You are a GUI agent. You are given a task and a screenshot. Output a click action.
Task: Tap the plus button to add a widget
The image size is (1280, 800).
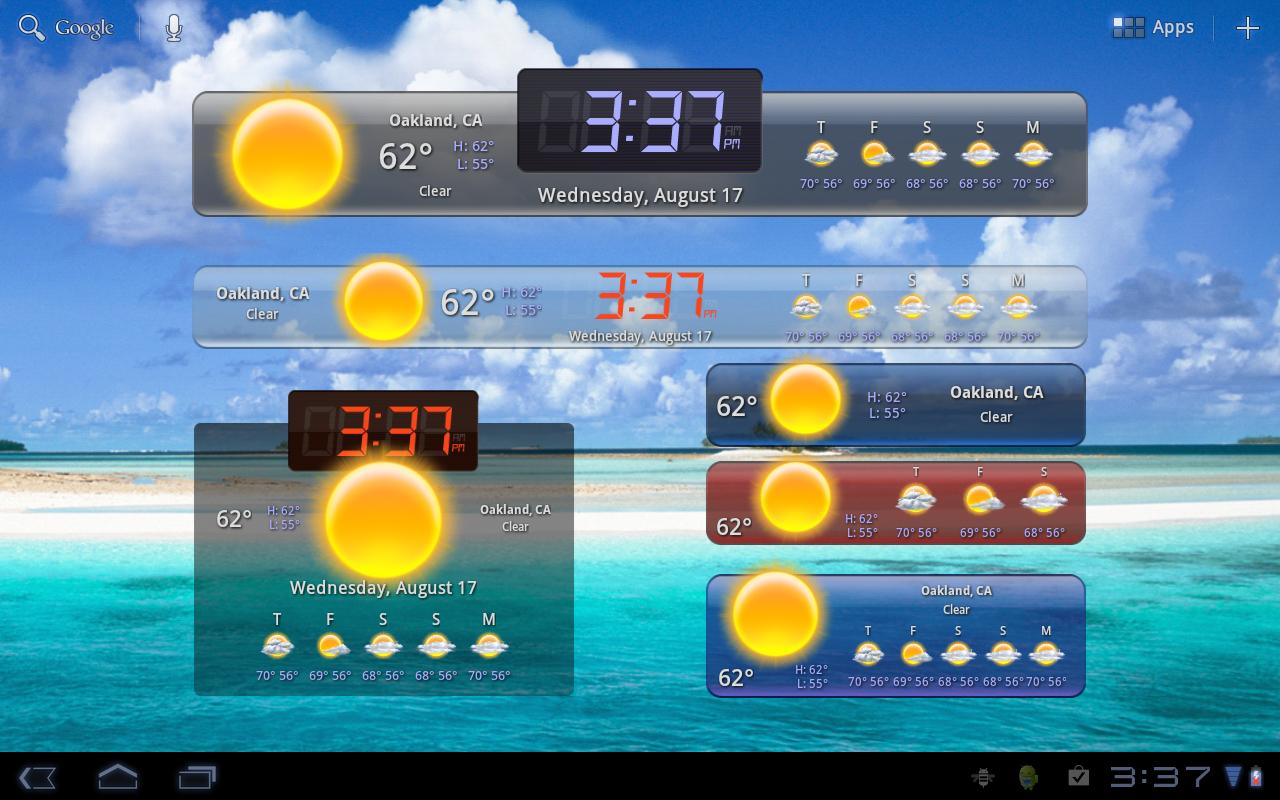[1248, 27]
